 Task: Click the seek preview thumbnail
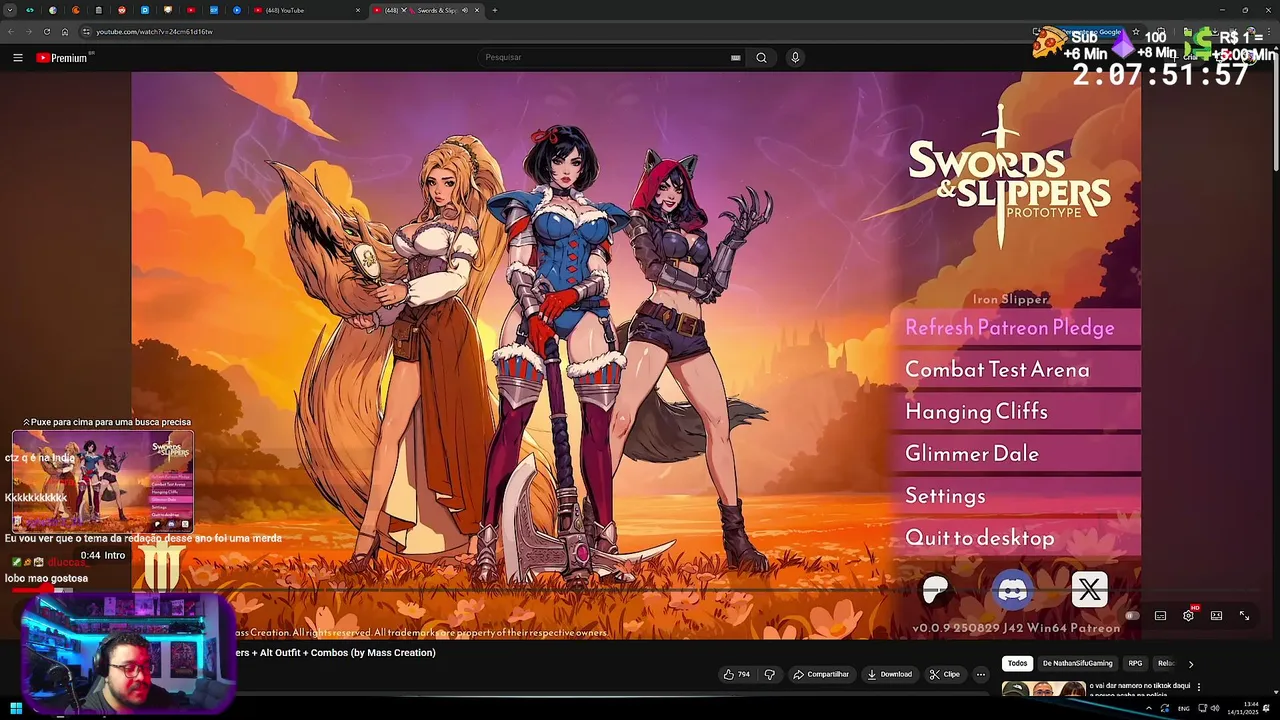point(102,482)
